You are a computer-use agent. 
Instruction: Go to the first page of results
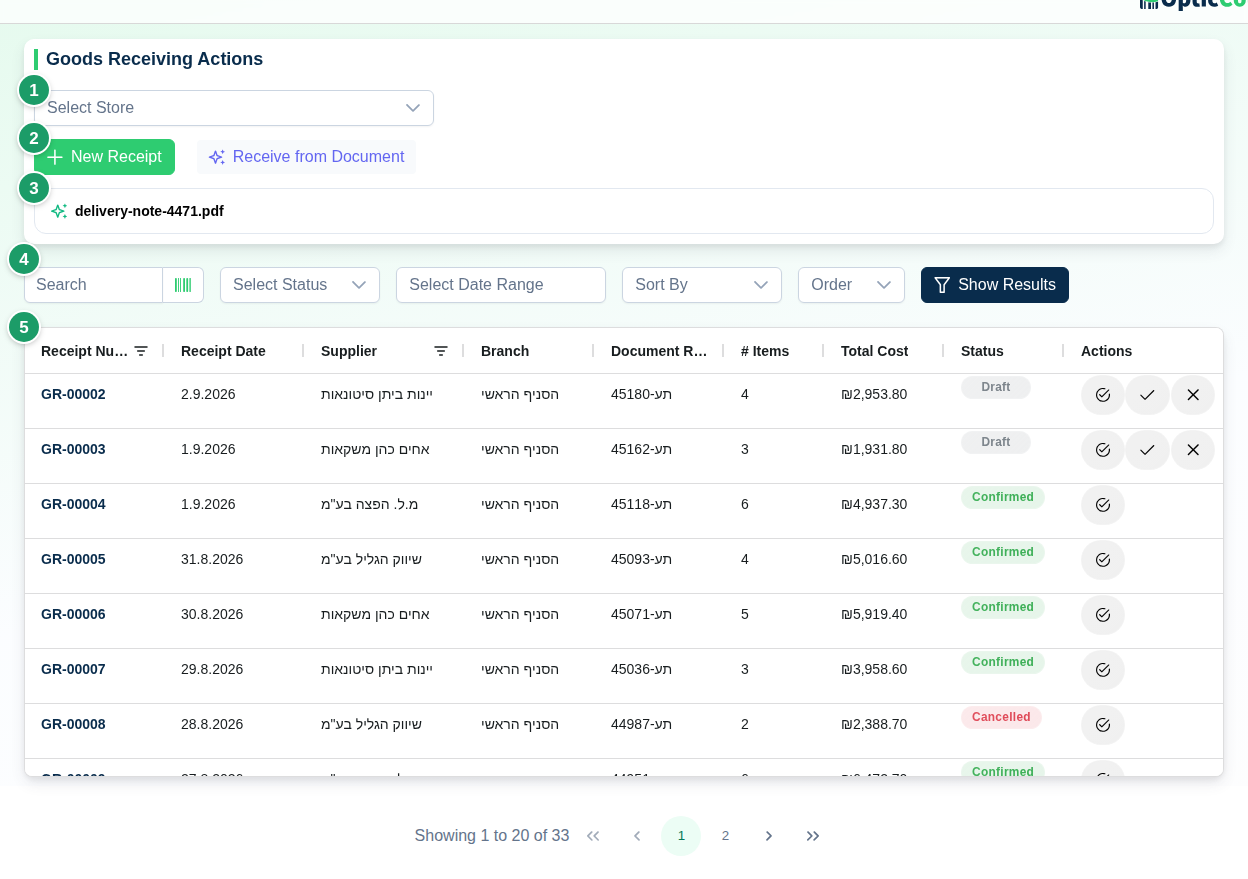[x=593, y=836]
